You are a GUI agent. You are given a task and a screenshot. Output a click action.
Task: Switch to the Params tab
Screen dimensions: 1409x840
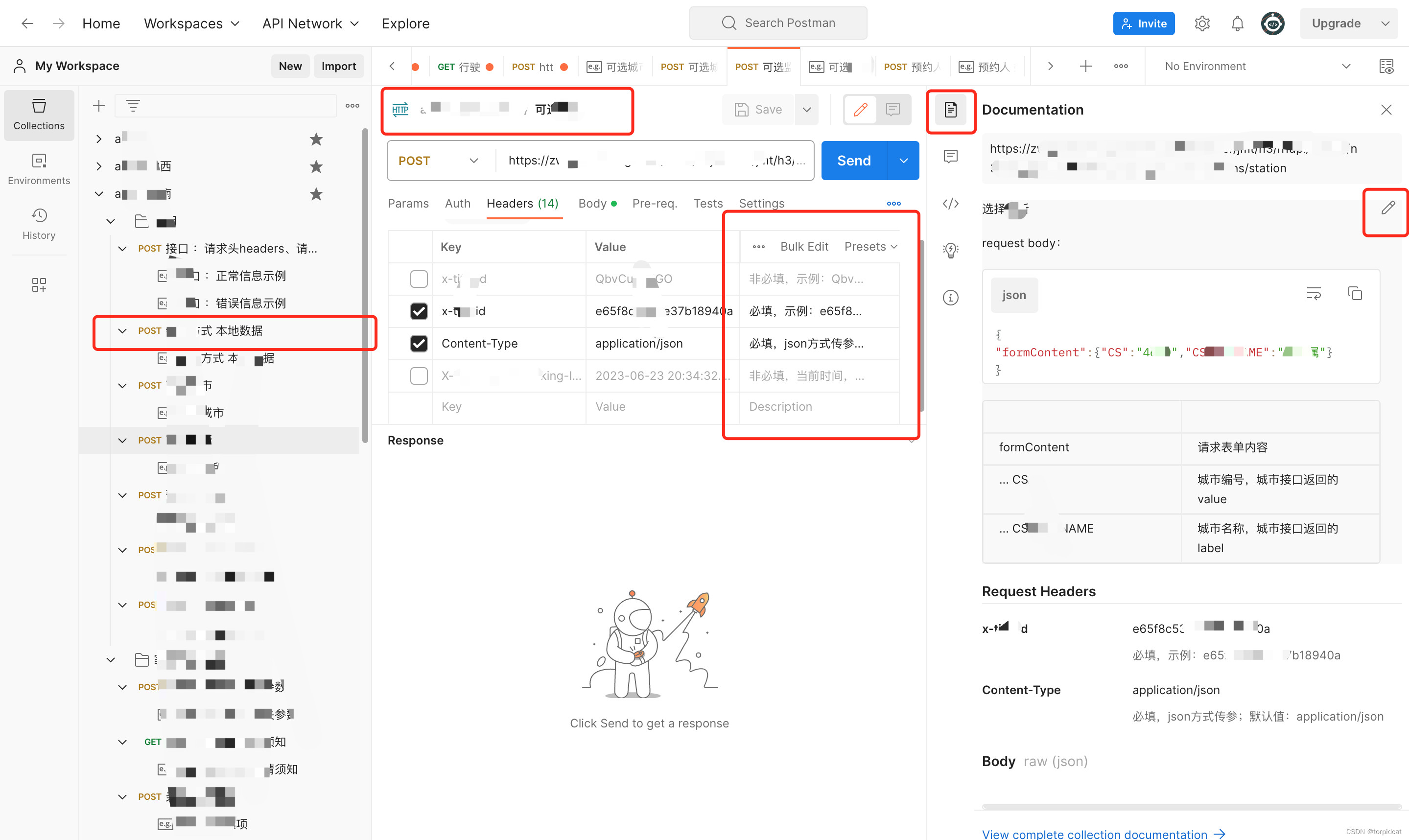408,203
